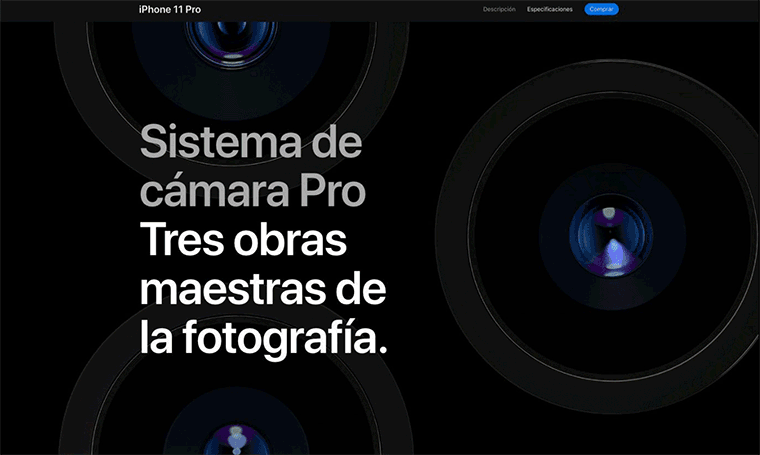Click the blue Comprar button

click(601, 9)
